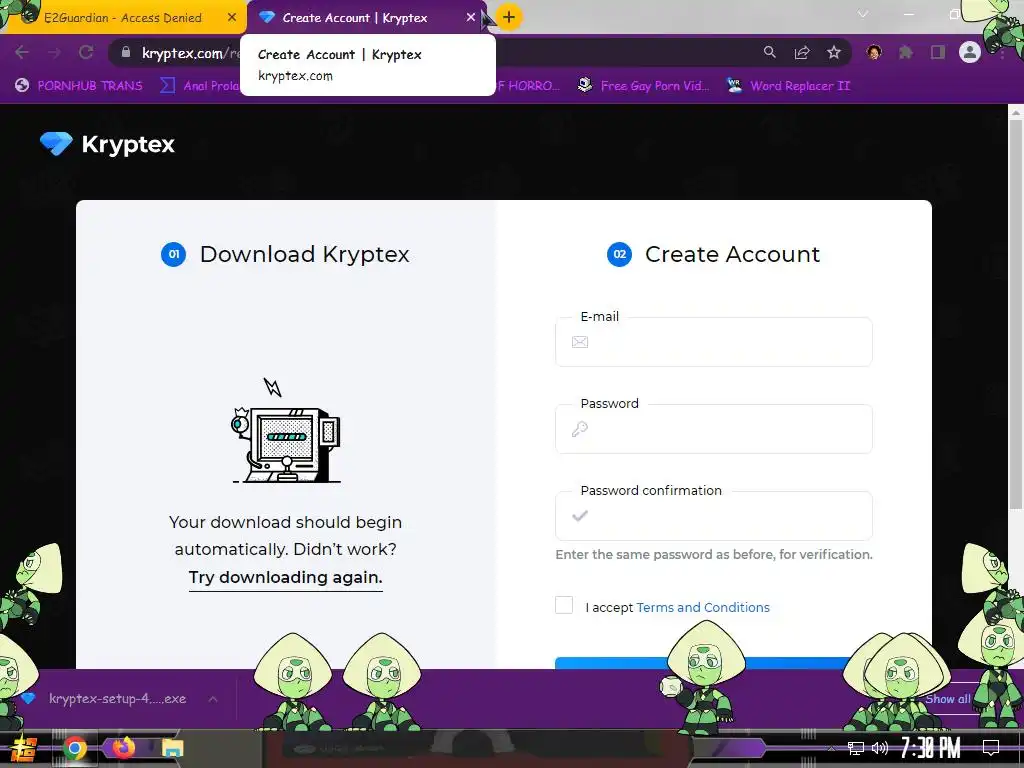Focus the Password confirmation field
This screenshot has height=768, width=1024.
click(x=714, y=516)
